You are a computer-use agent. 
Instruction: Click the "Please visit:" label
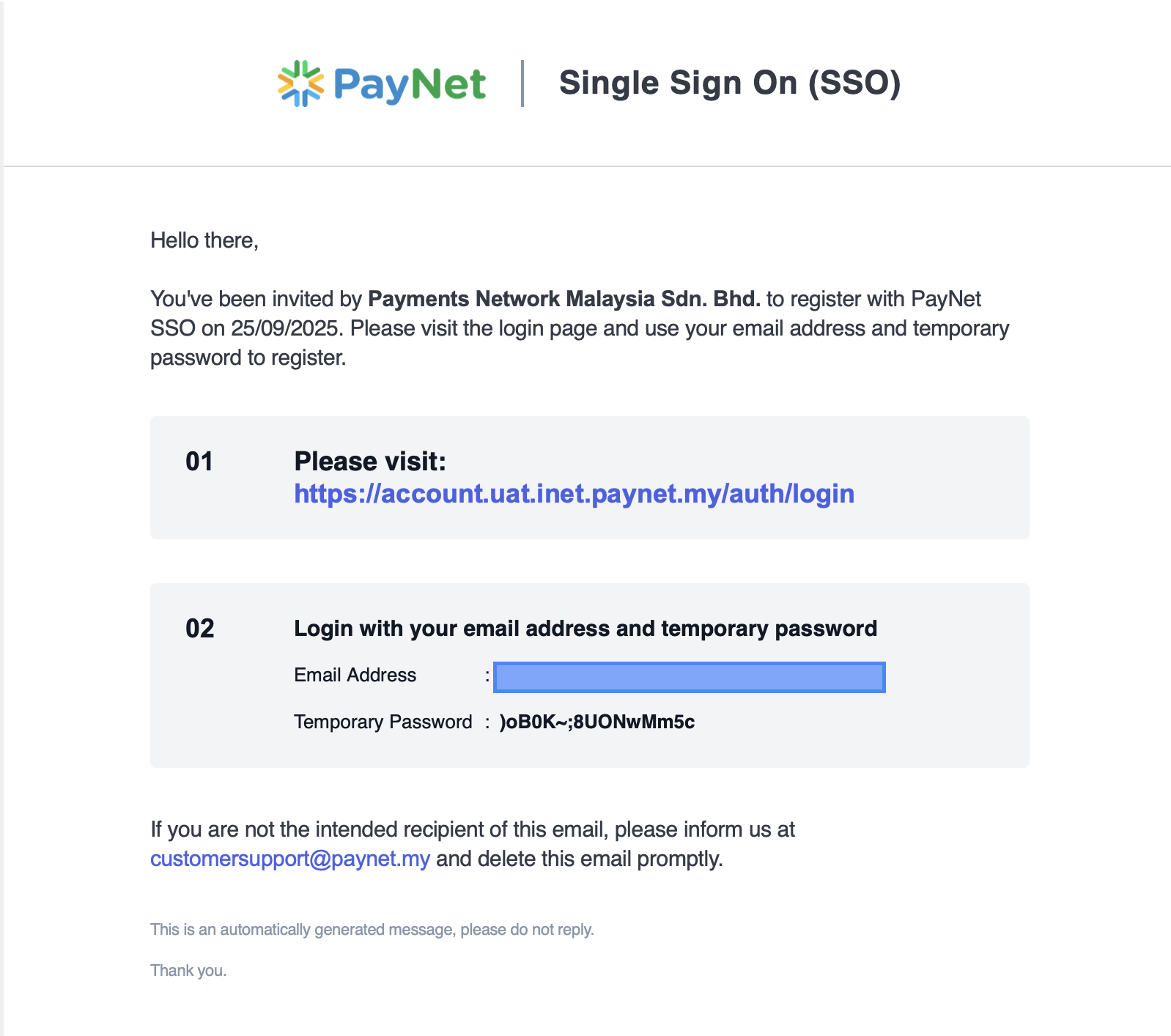pyautogui.click(x=370, y=462)
